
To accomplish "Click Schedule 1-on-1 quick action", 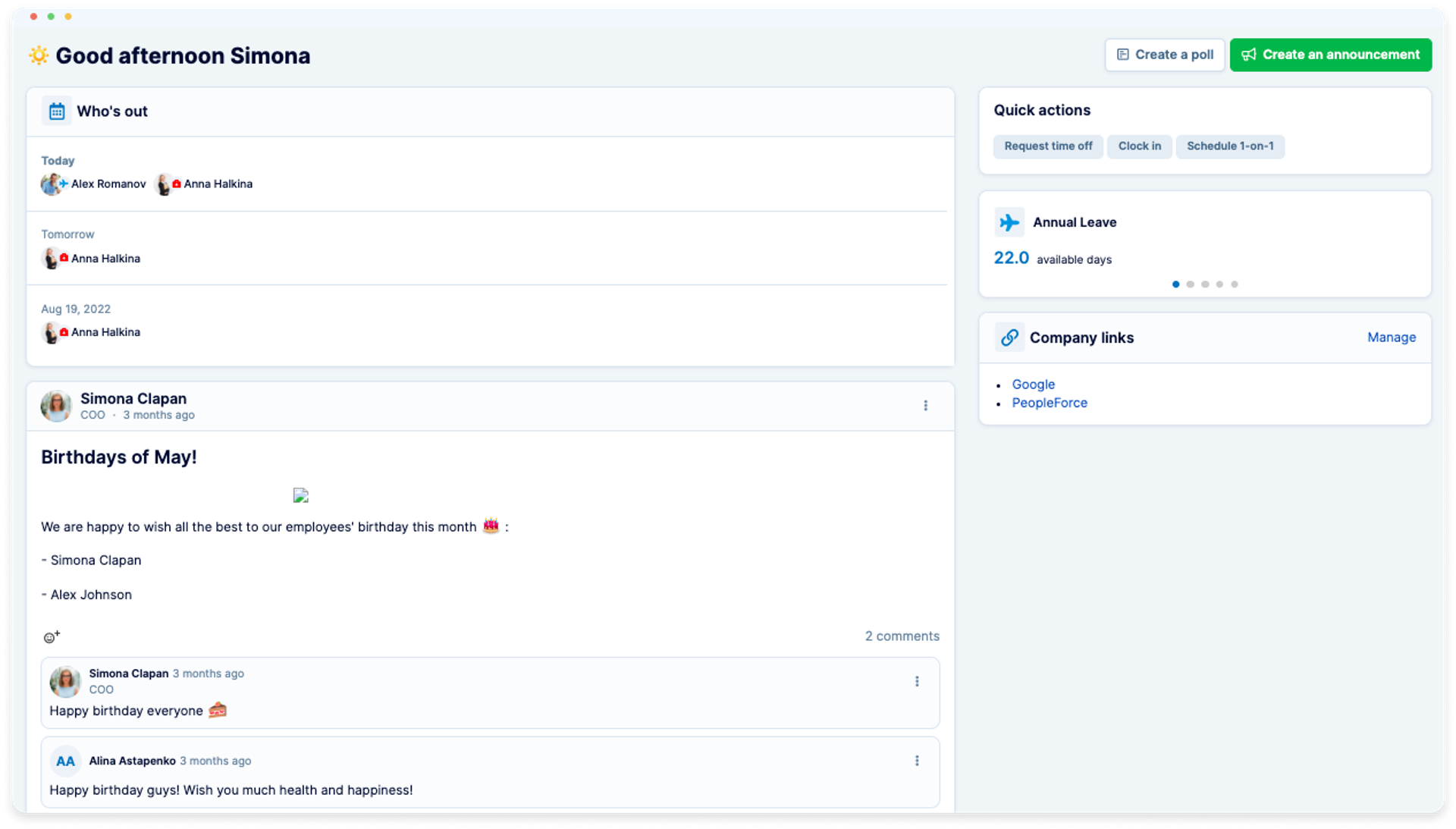I will click(1230, 146).
